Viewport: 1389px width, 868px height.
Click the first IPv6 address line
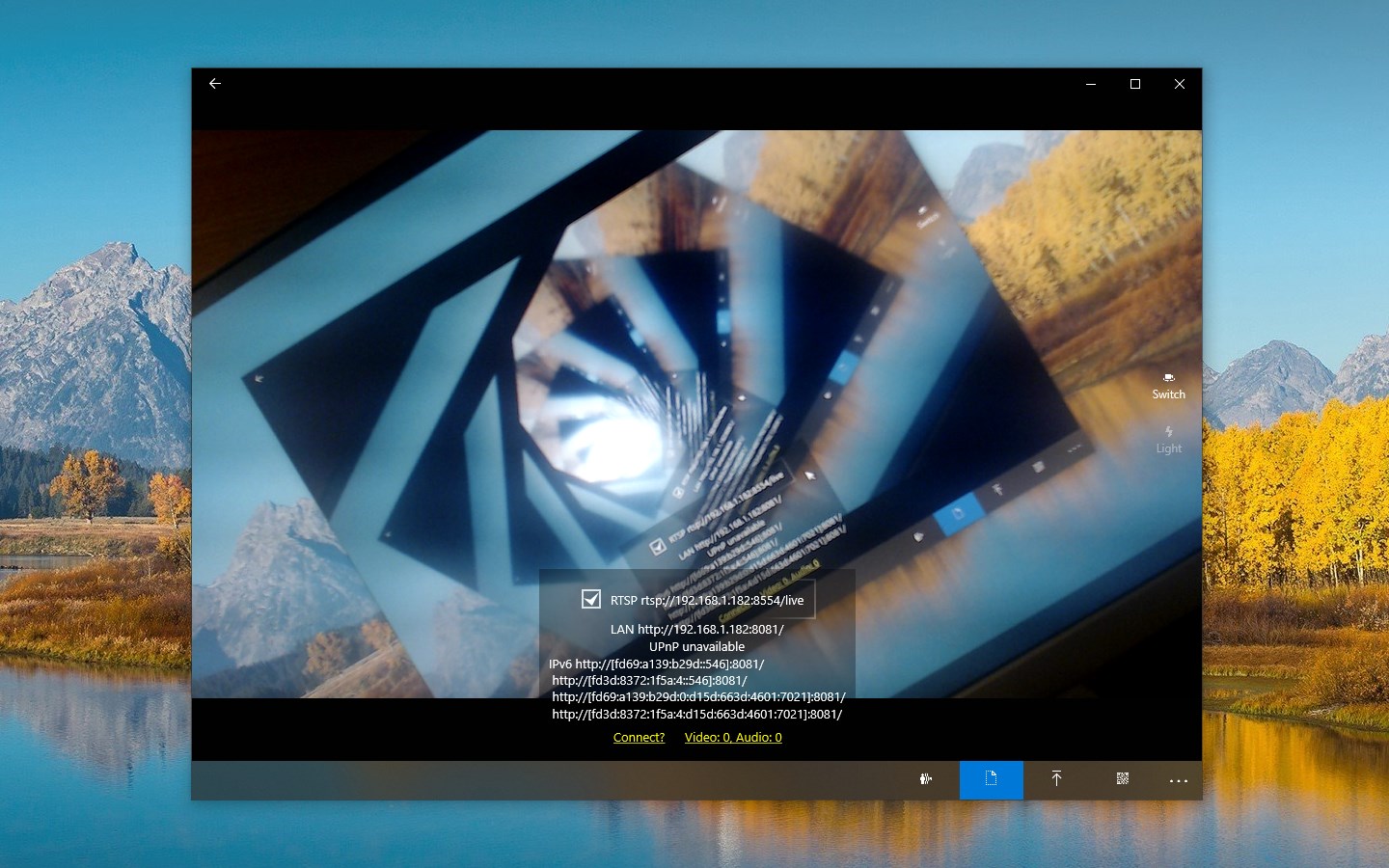(657, 664)
